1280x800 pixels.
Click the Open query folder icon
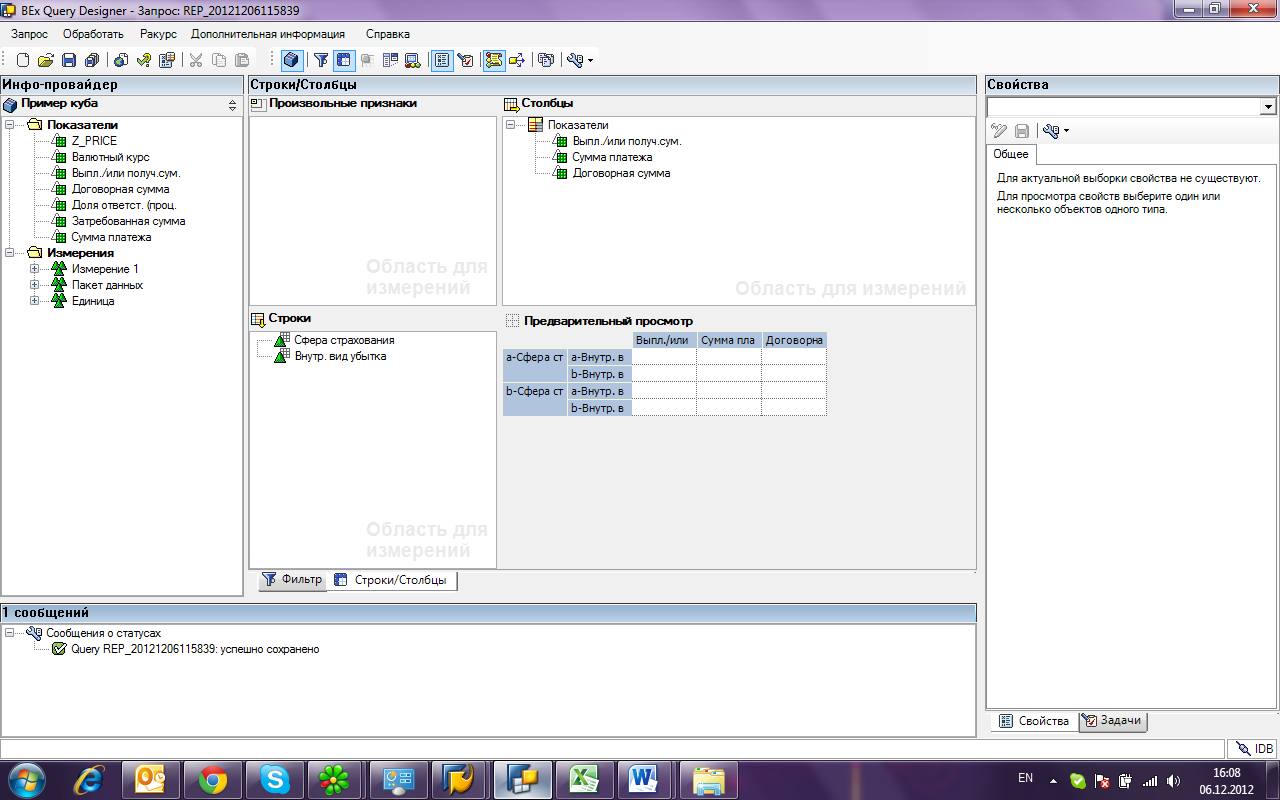click(x=46, y=60)
